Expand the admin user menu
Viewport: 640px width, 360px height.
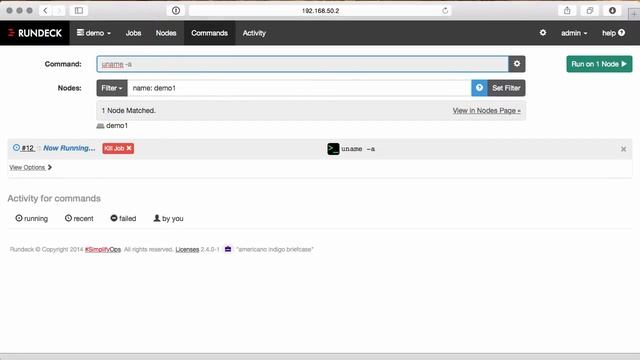click(x=574, y=33)
